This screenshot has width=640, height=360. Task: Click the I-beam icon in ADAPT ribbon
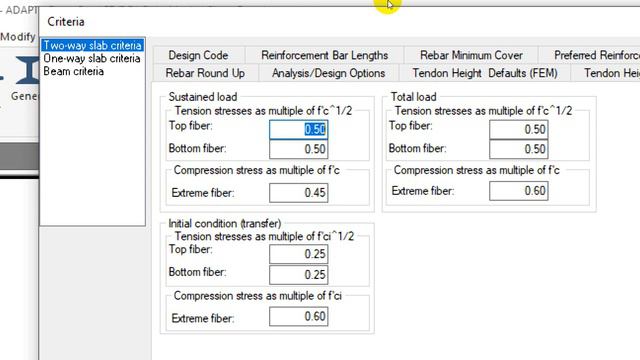tap(28, 70)
